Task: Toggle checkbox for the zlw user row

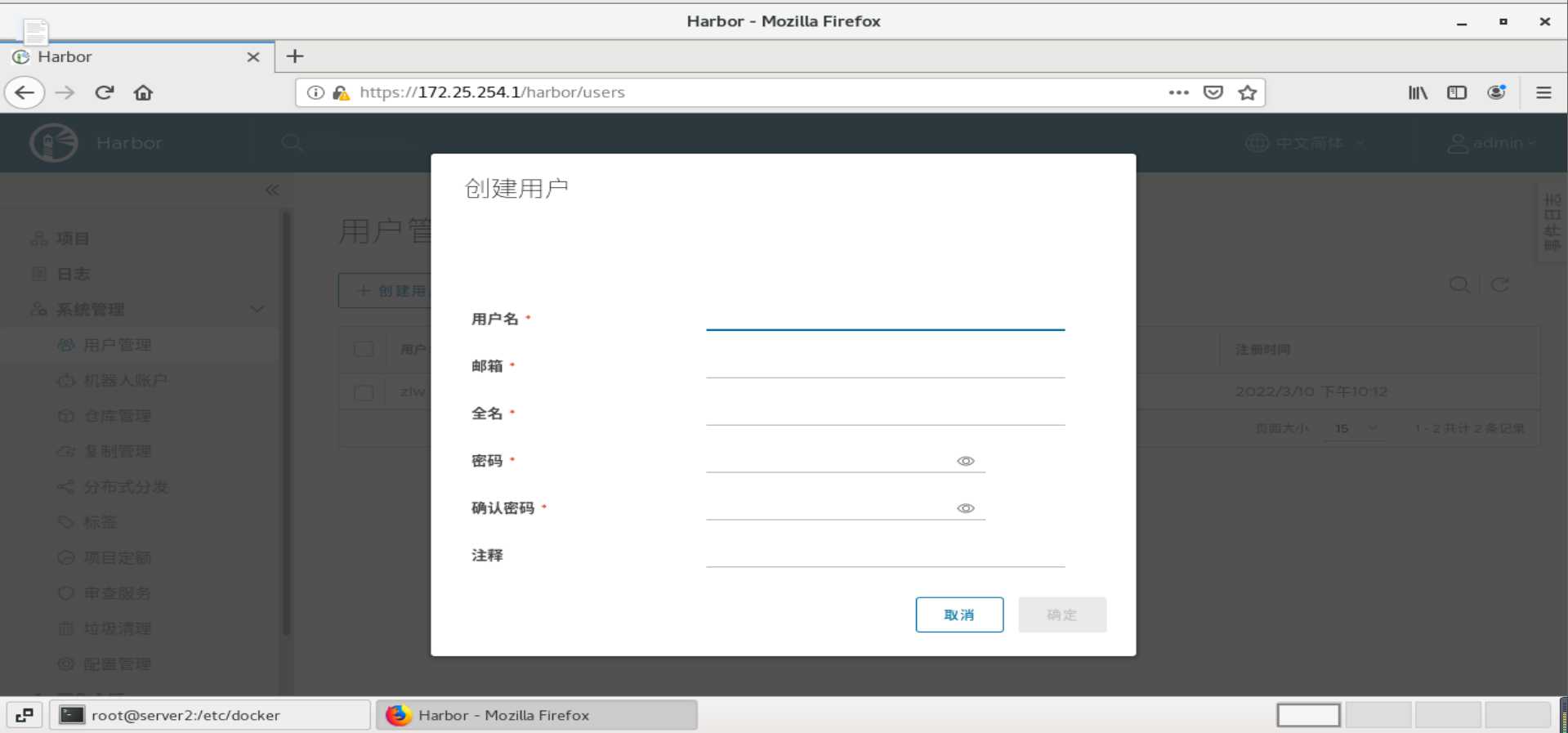Action: point(364,392)
